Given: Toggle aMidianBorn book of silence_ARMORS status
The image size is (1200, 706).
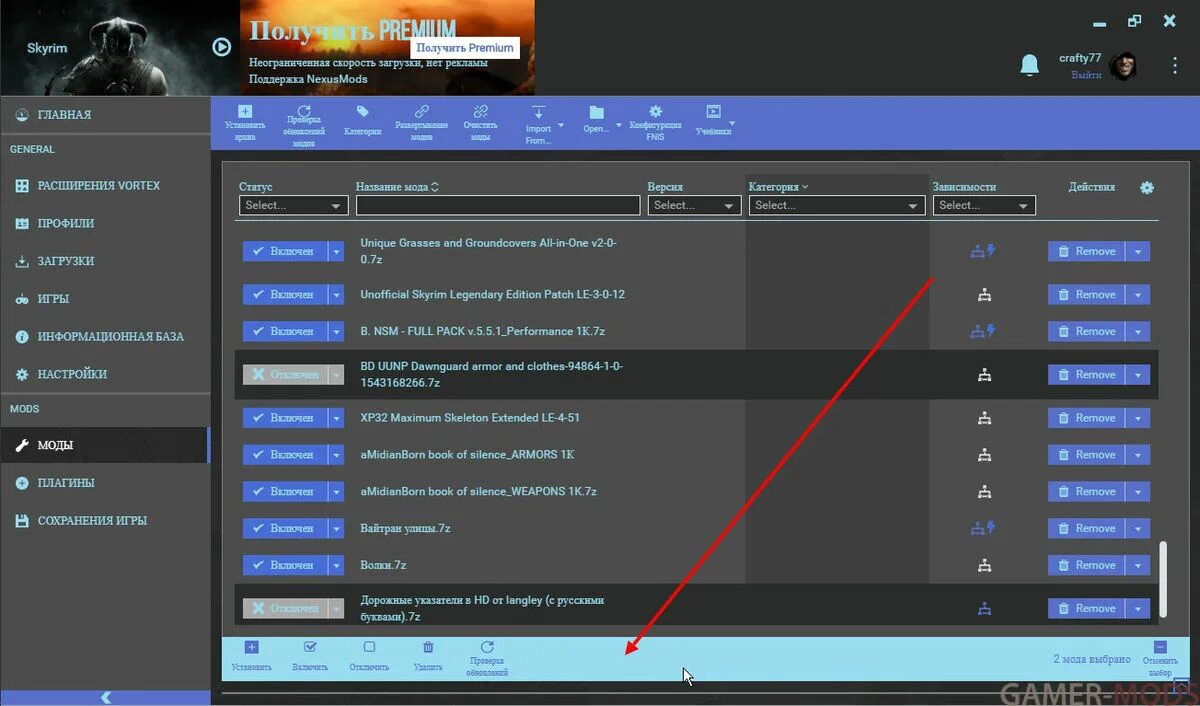Looking at the screenshot, I should [x=284, y=455].
